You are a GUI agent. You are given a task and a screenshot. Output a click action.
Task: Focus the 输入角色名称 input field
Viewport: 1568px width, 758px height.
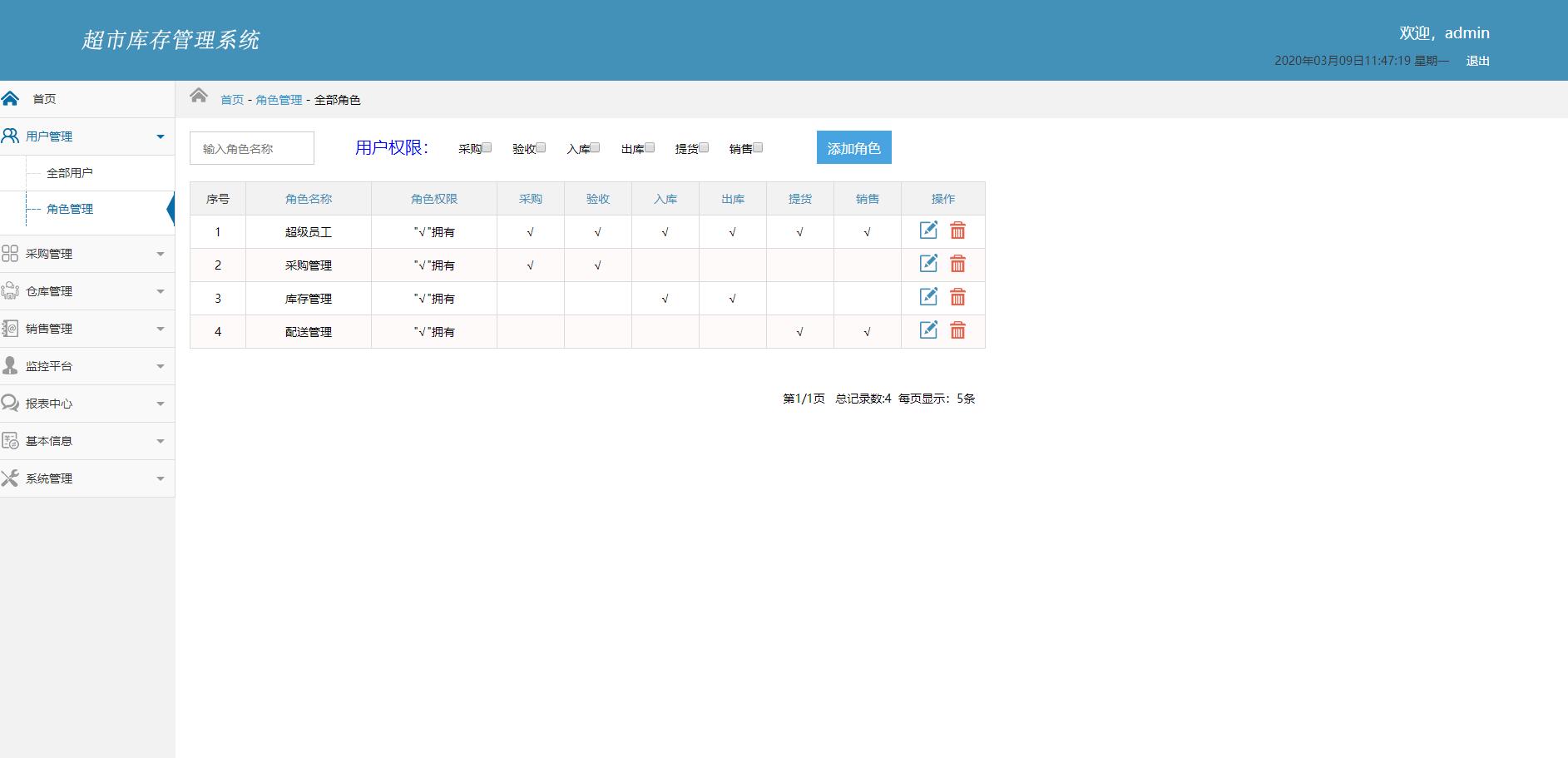pos(252,148)
